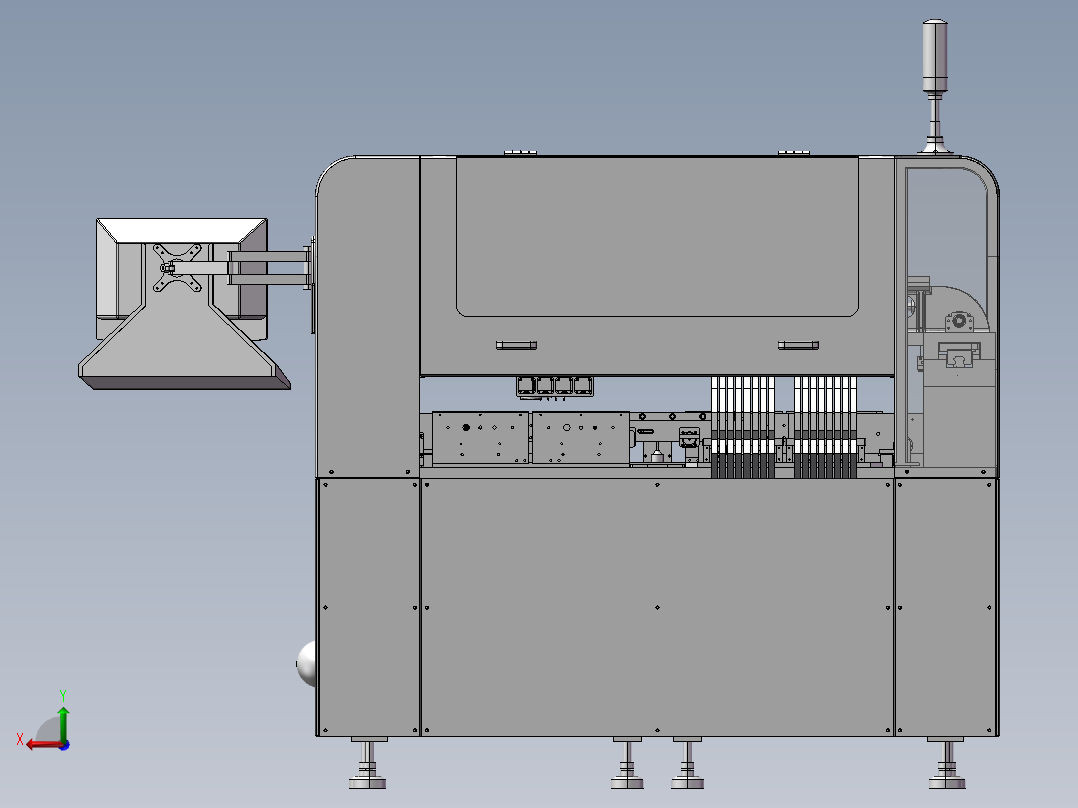Screen dimensions: 1078x808
Task: Select the right top hinge on hood
Action: tap(794, 153)
